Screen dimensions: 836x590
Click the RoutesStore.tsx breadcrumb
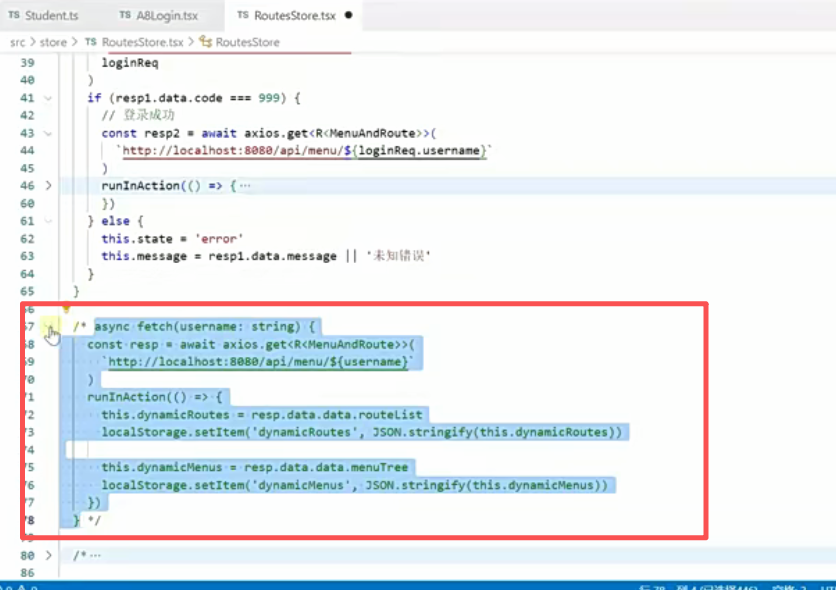[142, 42]
